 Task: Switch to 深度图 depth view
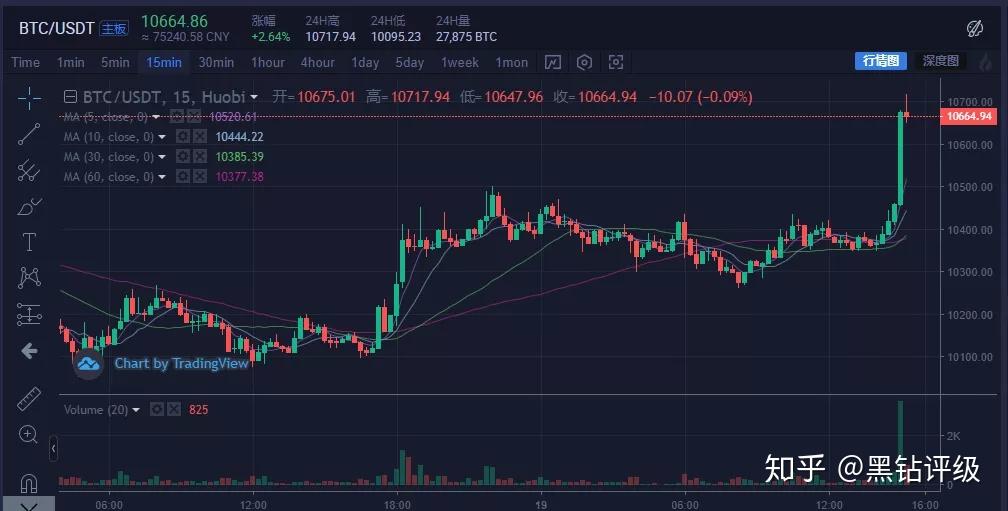pos(940,60)
